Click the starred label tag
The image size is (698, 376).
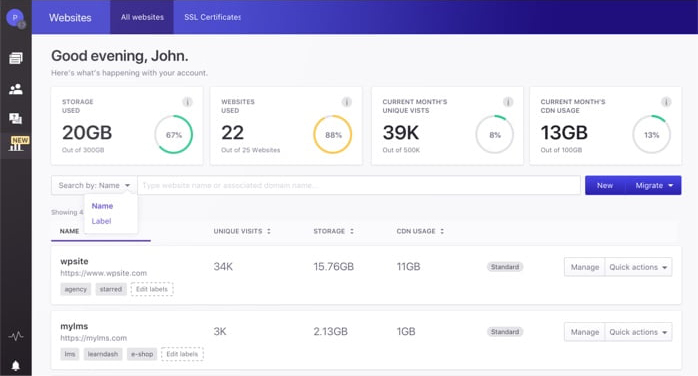coord(111,289)
